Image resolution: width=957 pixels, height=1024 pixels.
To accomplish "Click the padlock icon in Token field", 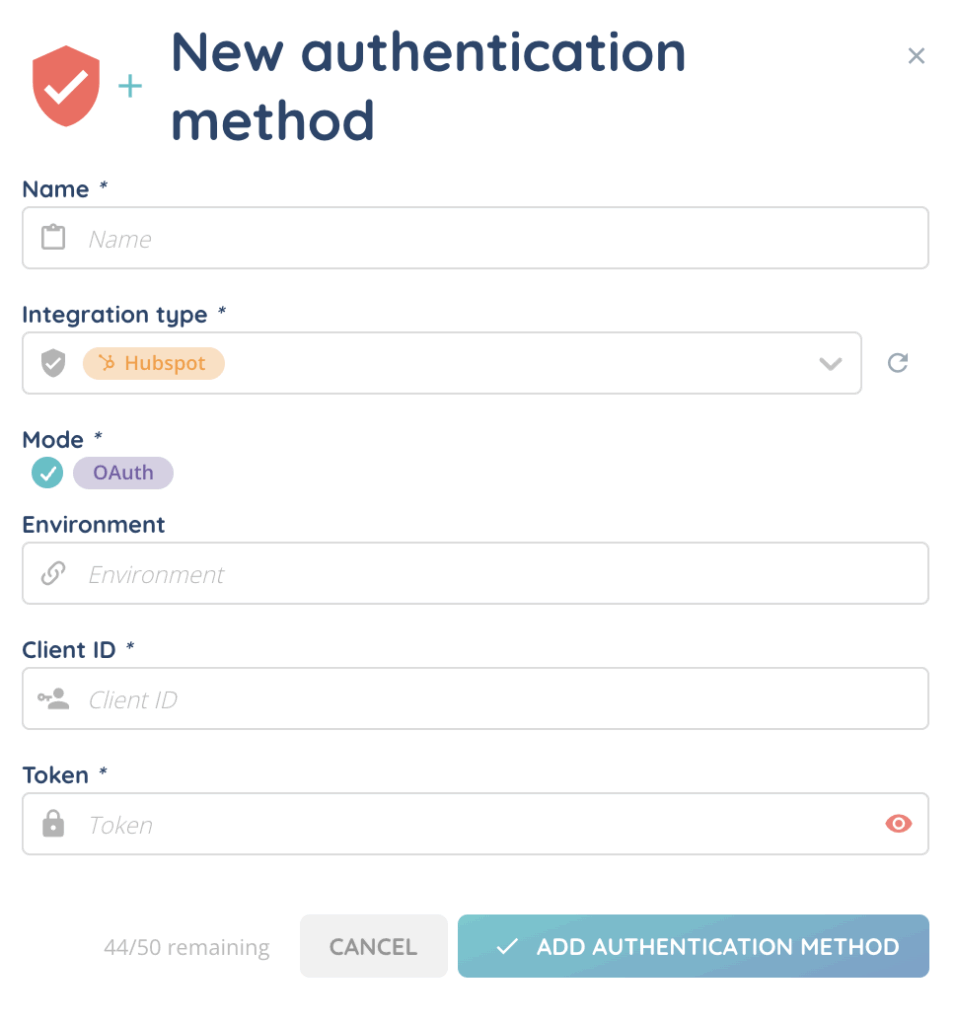I will 53,824.
